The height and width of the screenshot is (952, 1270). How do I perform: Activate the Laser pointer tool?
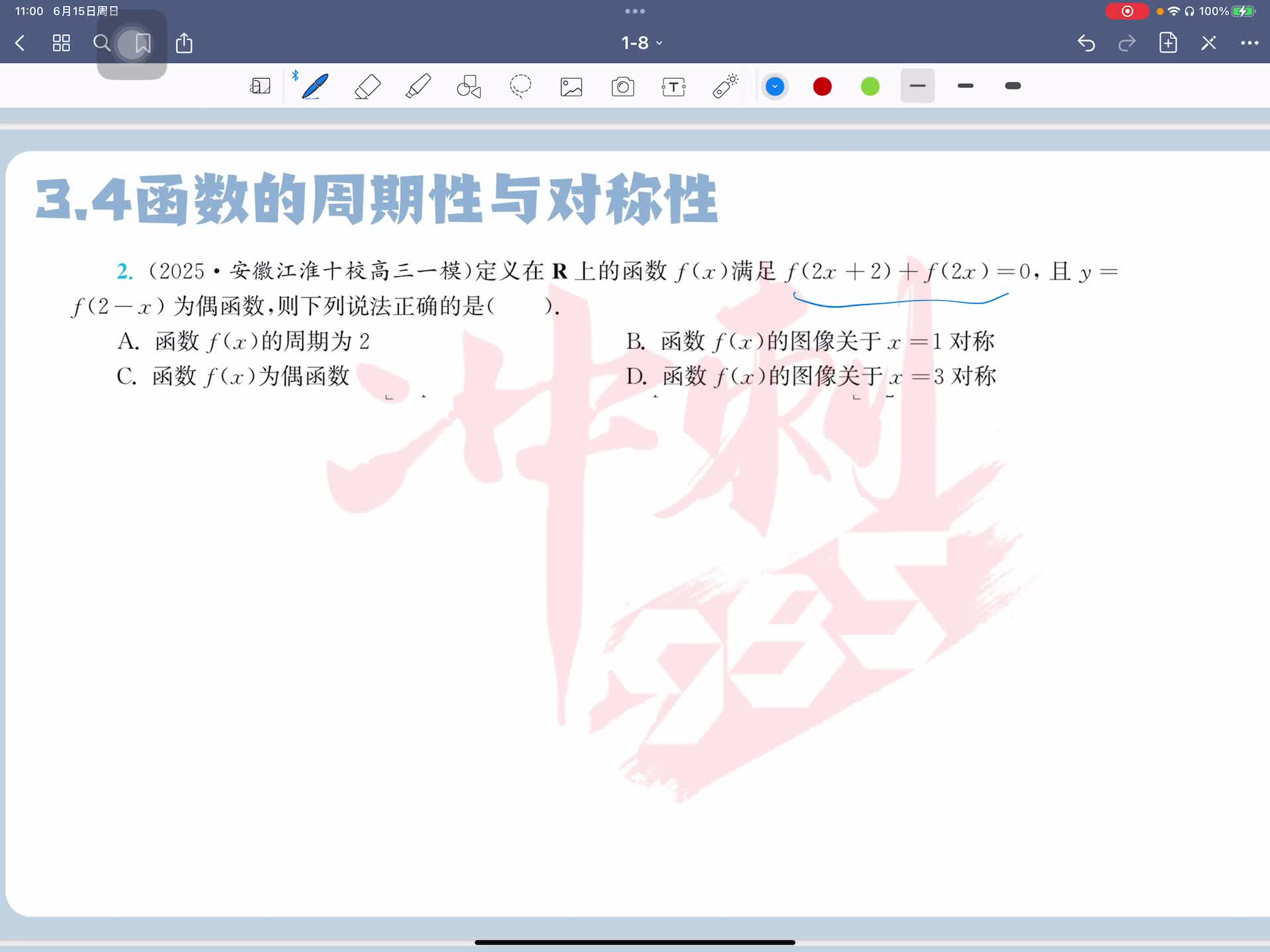[725, 87]
